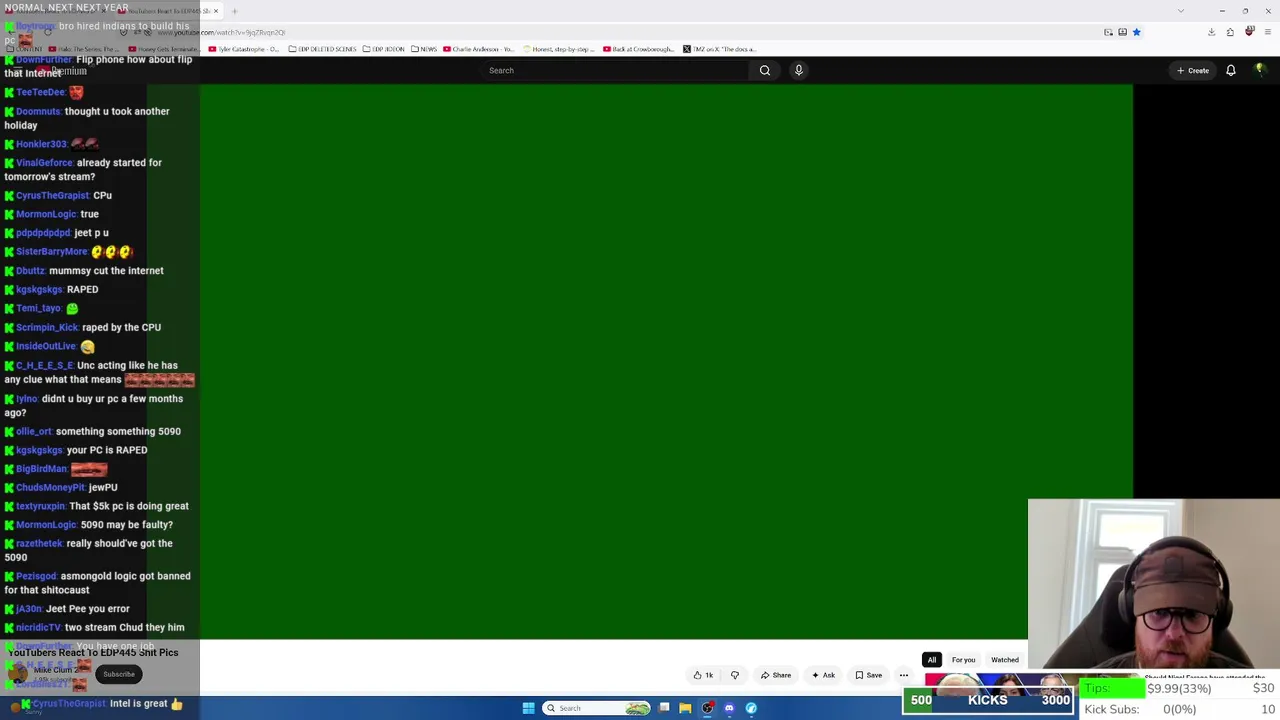Open the EDP DELETED SCENES bookmark folder

coord(322,49)
